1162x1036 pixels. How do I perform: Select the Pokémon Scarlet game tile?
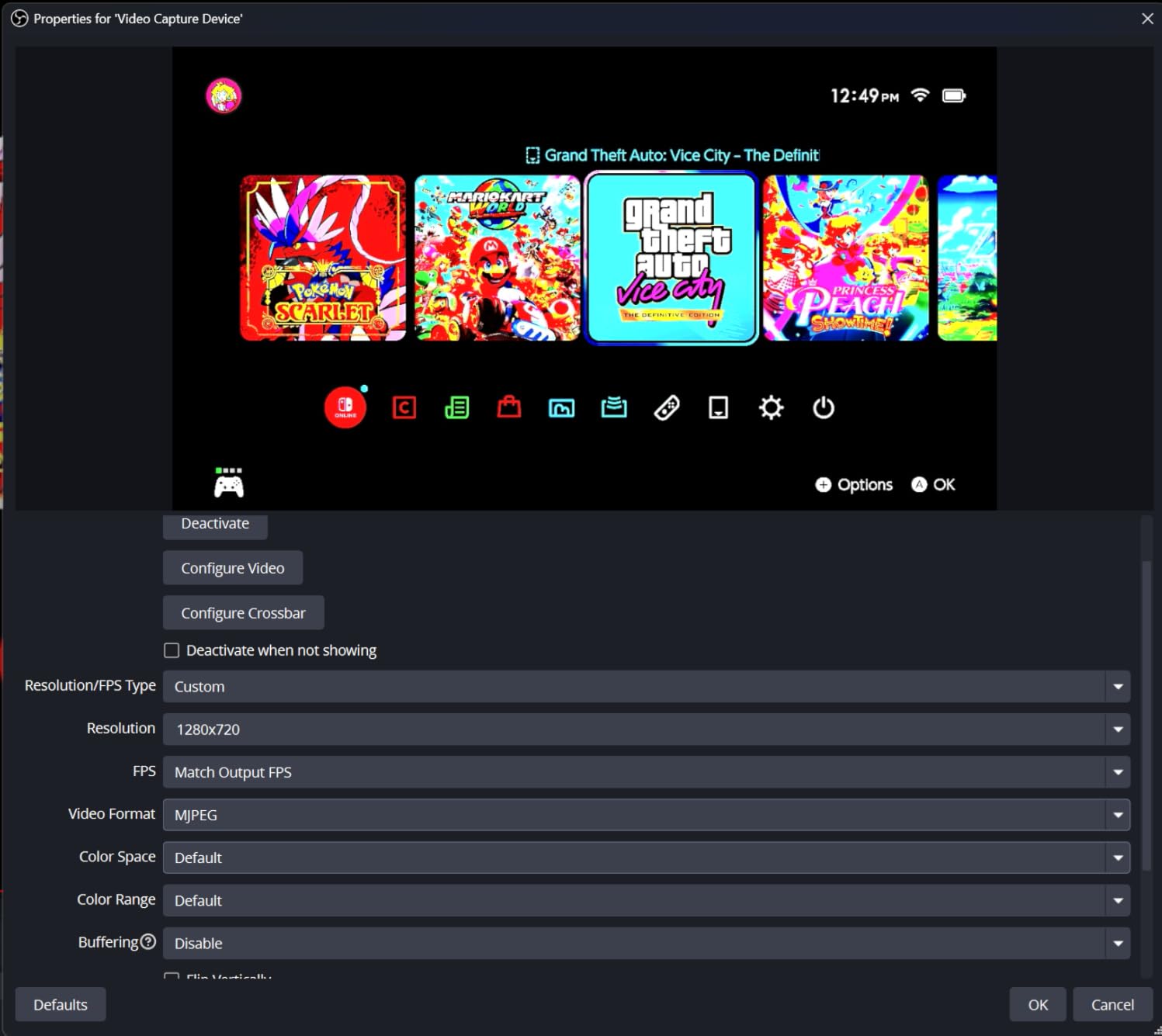tap(323, 258)
